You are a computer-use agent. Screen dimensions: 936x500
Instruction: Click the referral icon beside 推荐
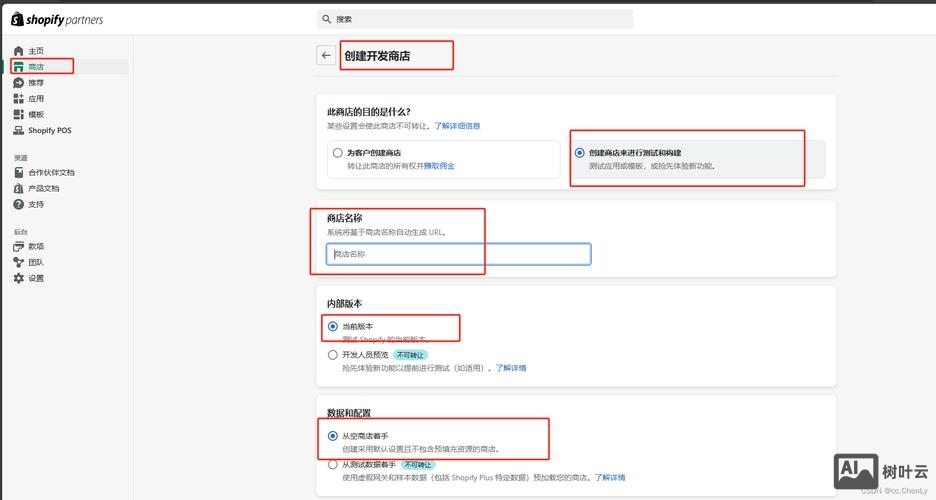click(19, 82)
